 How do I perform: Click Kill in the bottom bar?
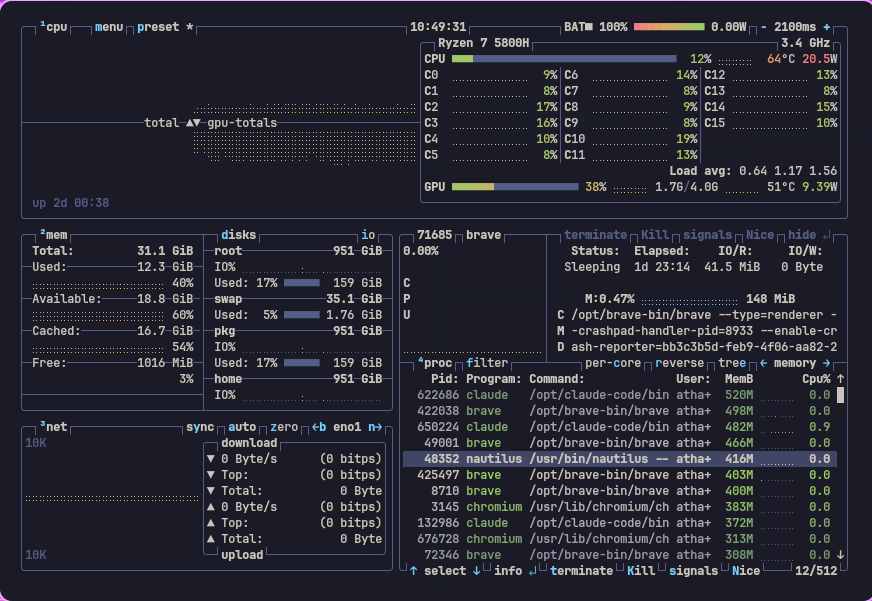pos(641,571)
